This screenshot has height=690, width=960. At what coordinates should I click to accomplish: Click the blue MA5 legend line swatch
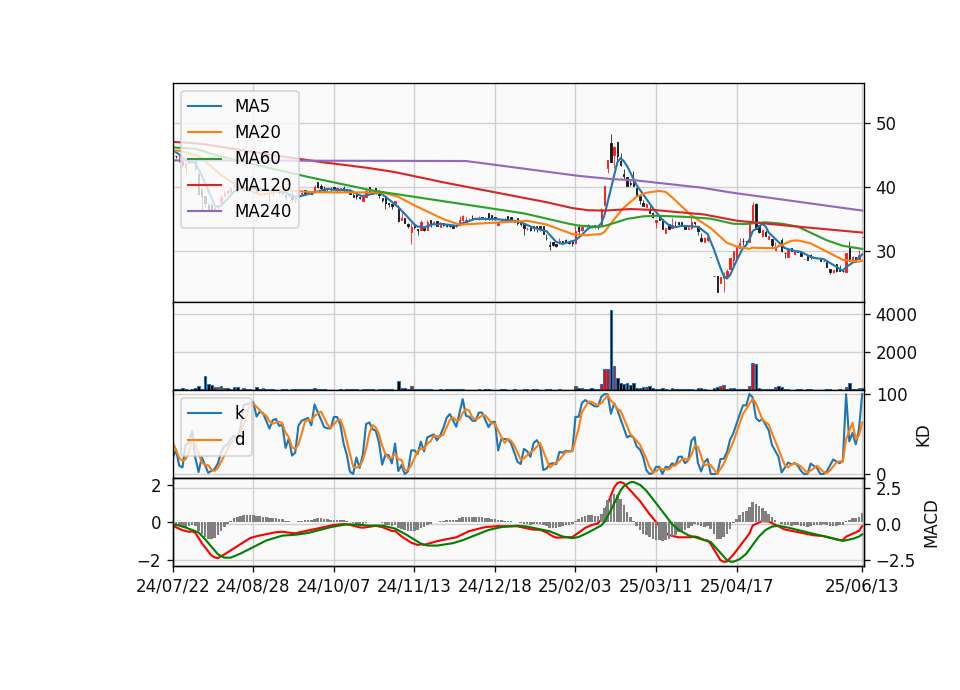click(x=204, y=107)
